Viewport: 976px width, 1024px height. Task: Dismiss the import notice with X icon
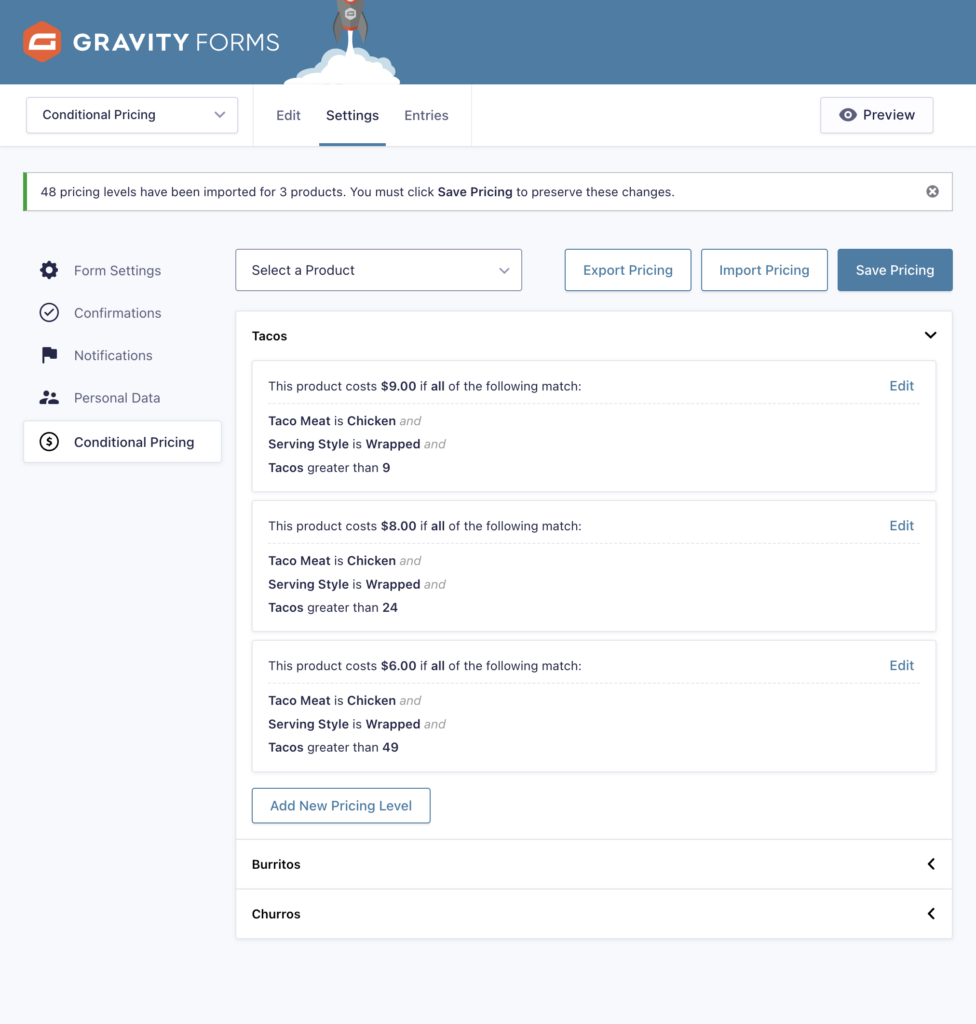click(x=932, y=192)
